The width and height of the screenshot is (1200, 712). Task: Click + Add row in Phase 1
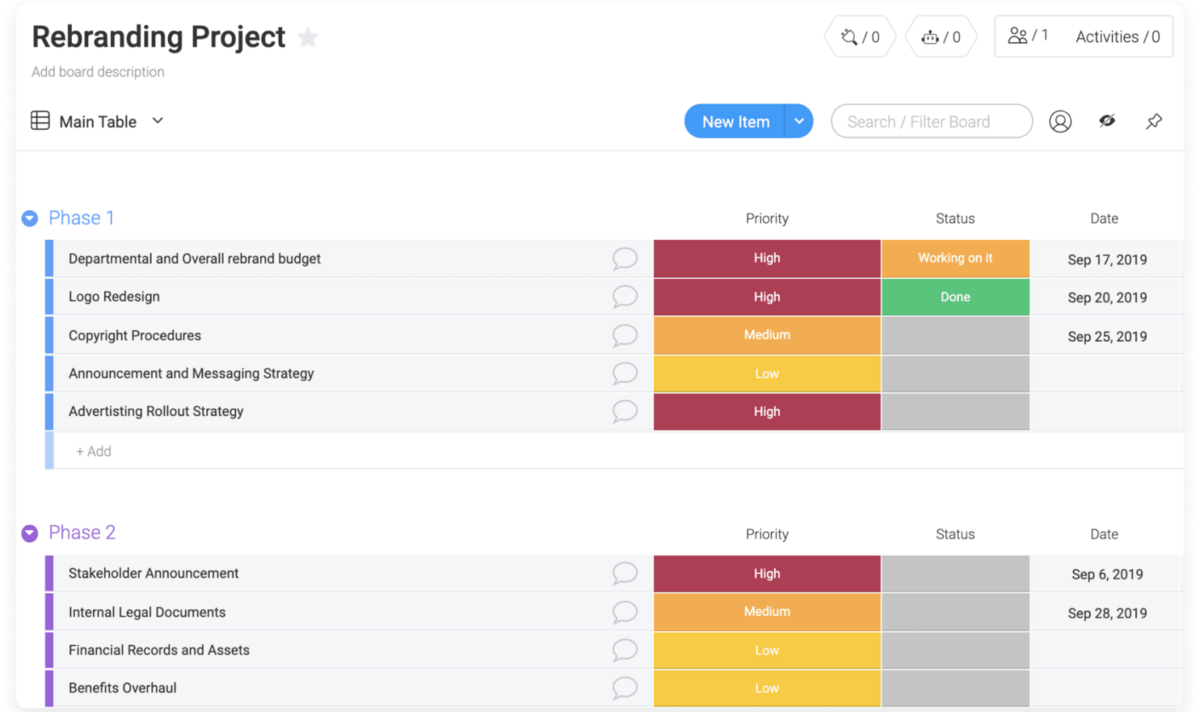(x=94, y=451)
